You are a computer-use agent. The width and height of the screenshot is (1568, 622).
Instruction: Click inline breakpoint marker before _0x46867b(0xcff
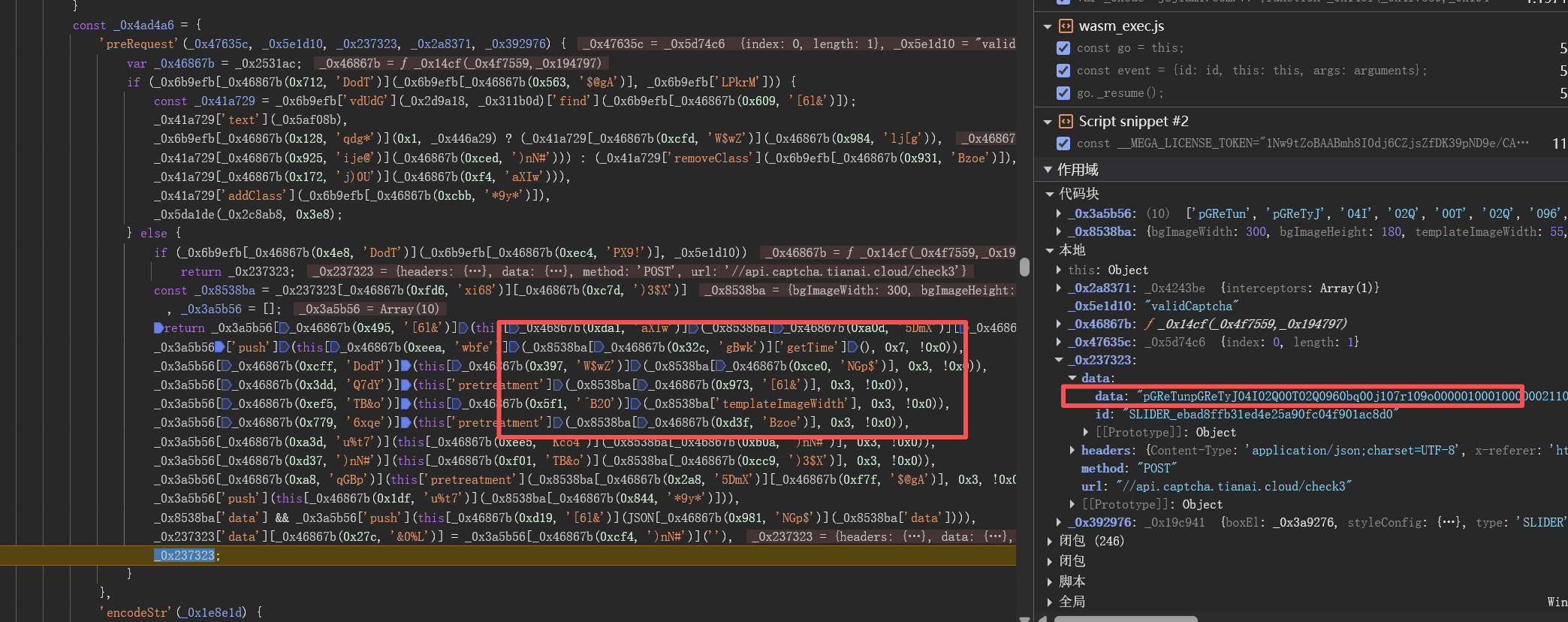(226, 366)
